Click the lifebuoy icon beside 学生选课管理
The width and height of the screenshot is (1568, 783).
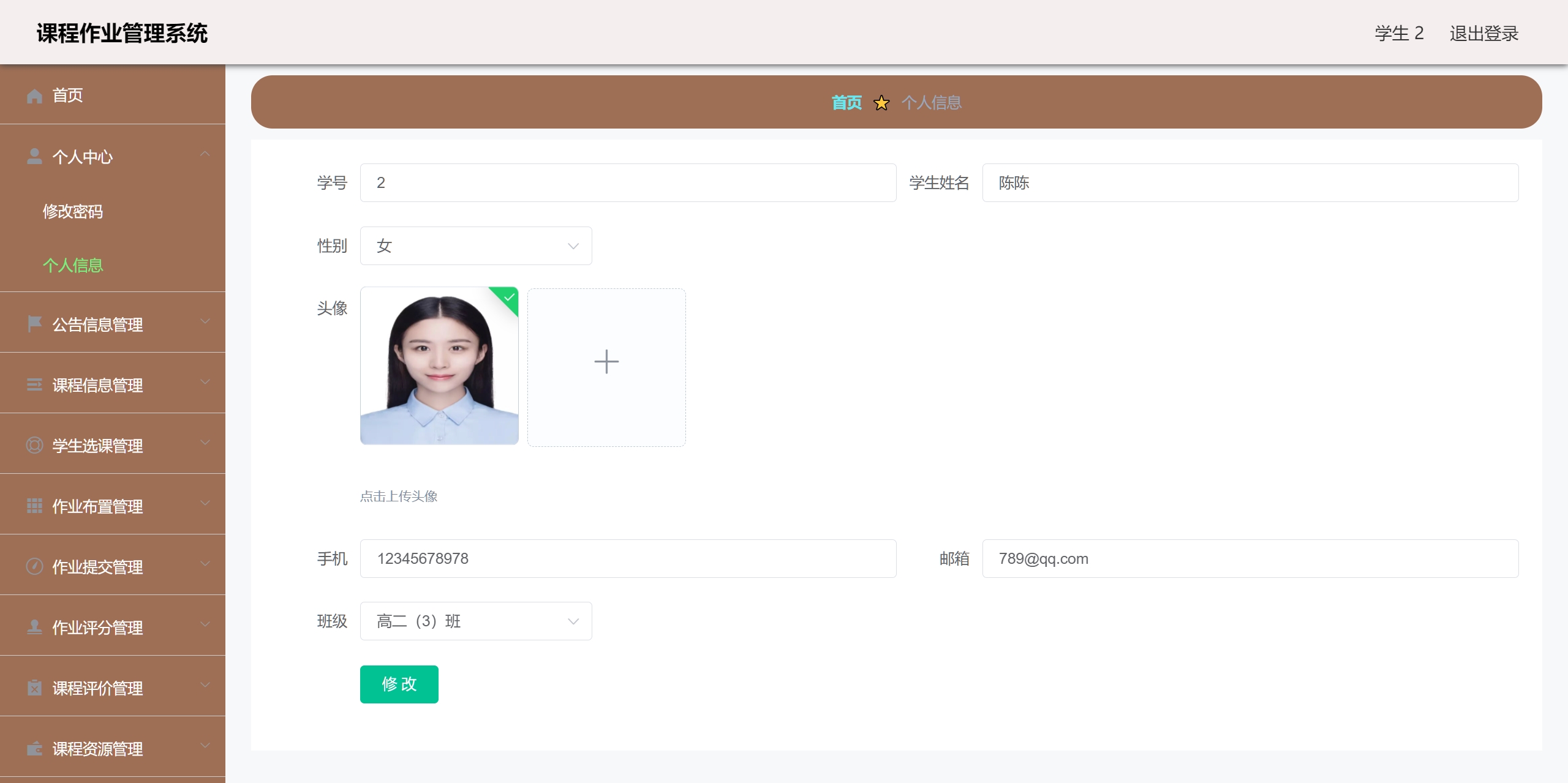point(34,445)
